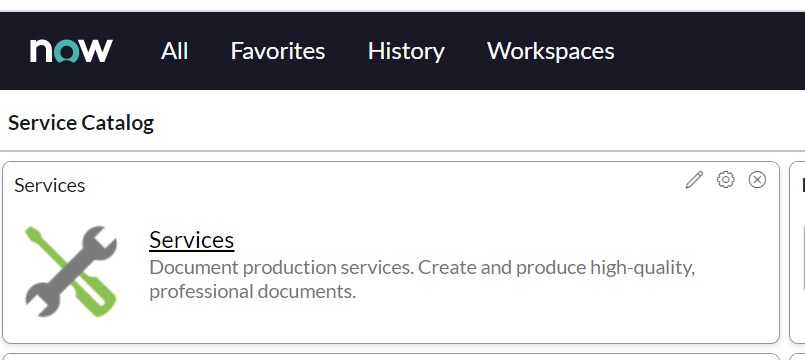Remove the Services widget using X icon
805x360 pixels.
(x=757, y=180)
